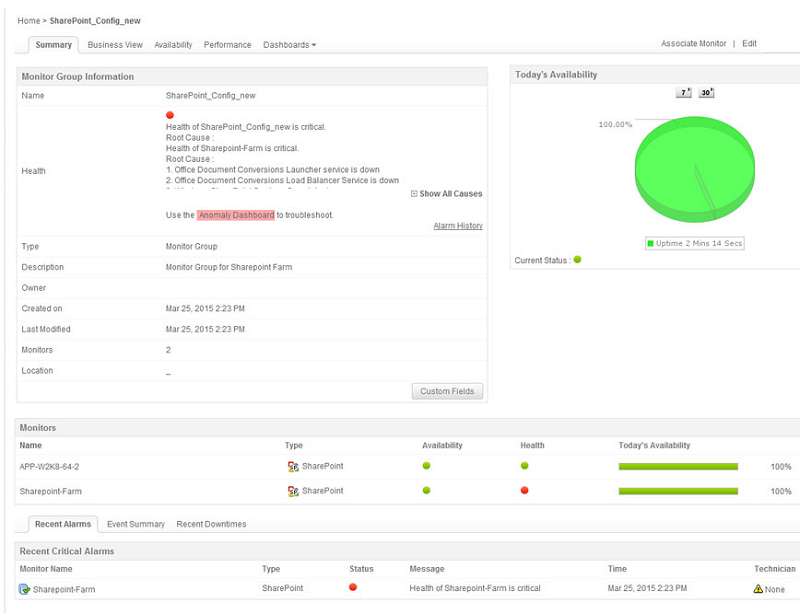This screenshot has height=614, width=800.
Task: Click the monitor icon beside Sharepoint-Farm alarm
Action: [x=25, y=589]
